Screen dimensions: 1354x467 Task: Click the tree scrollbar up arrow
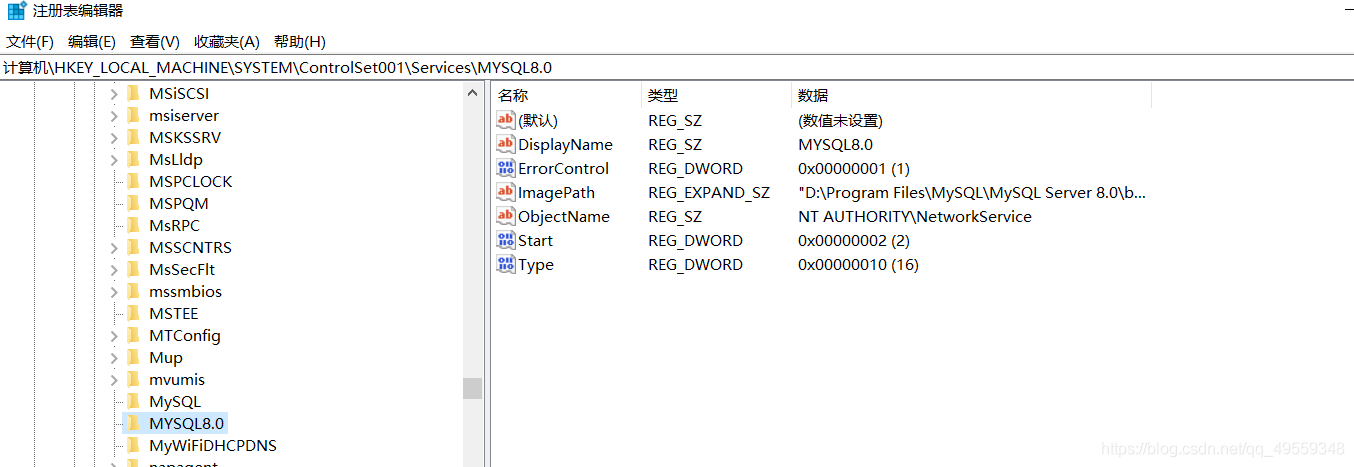[473, 94]
